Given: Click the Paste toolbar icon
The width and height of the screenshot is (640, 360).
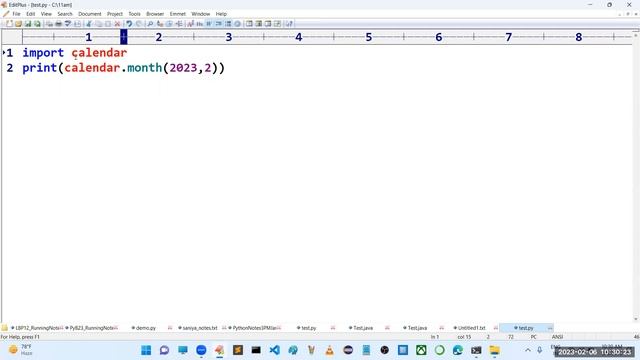Looking at the screenshot, I should click(108, 24).
